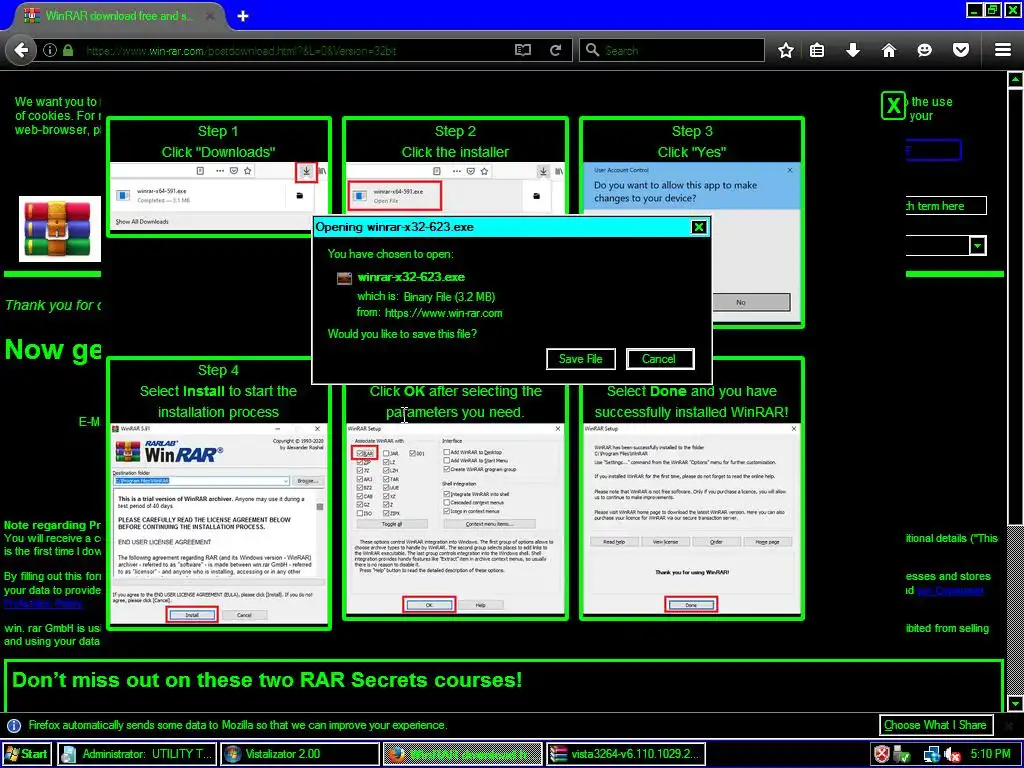Click the WinRAR books logo image

[x=59, y=229]
